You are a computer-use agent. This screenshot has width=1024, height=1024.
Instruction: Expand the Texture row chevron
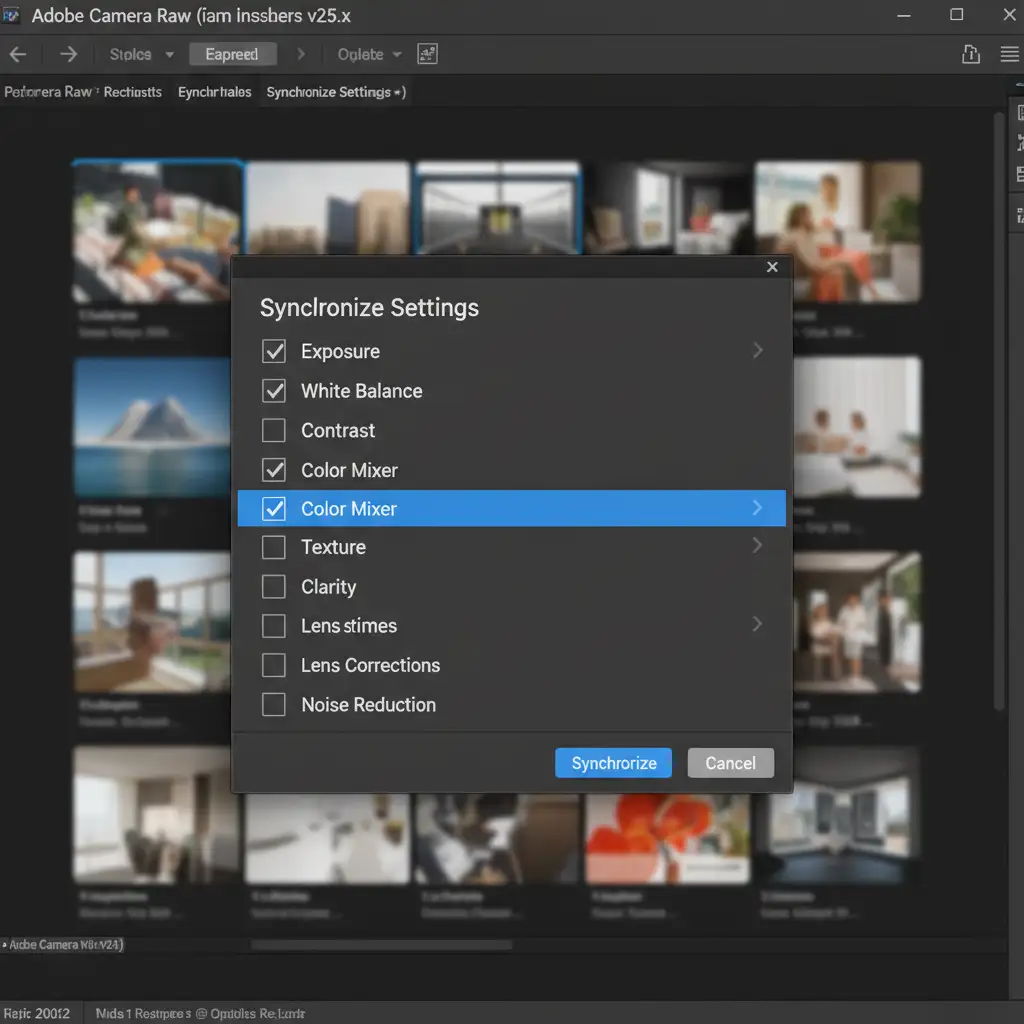coord(757,546)
